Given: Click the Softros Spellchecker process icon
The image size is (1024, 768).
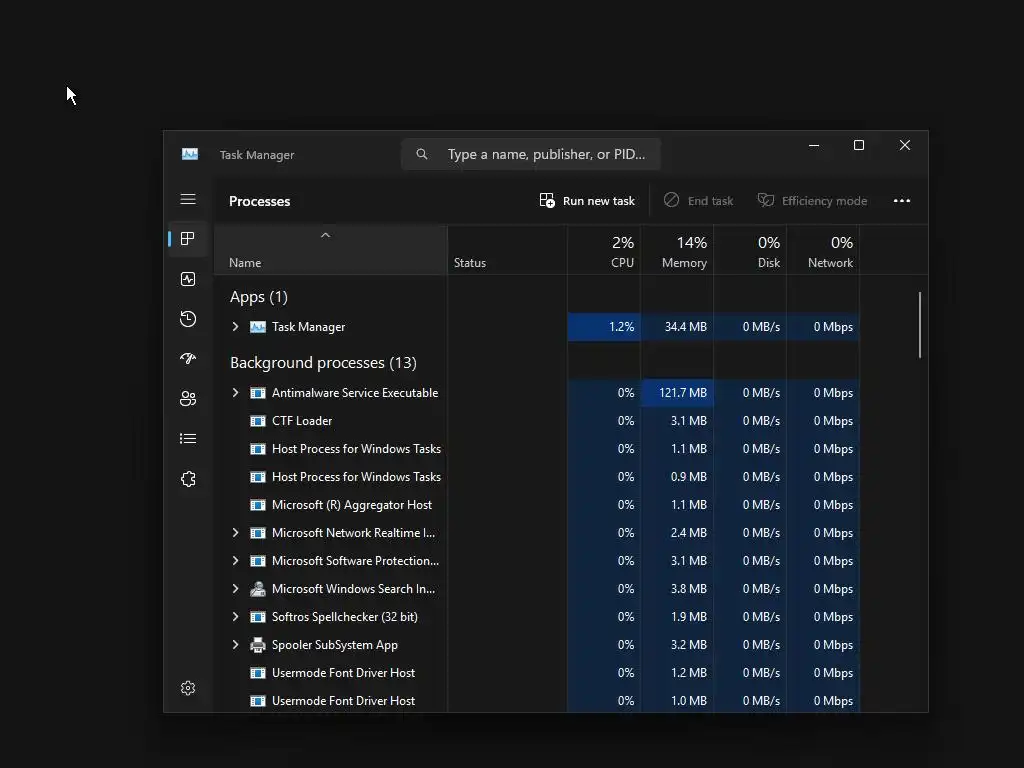Looking at the screenshot, I should [258, 617].
